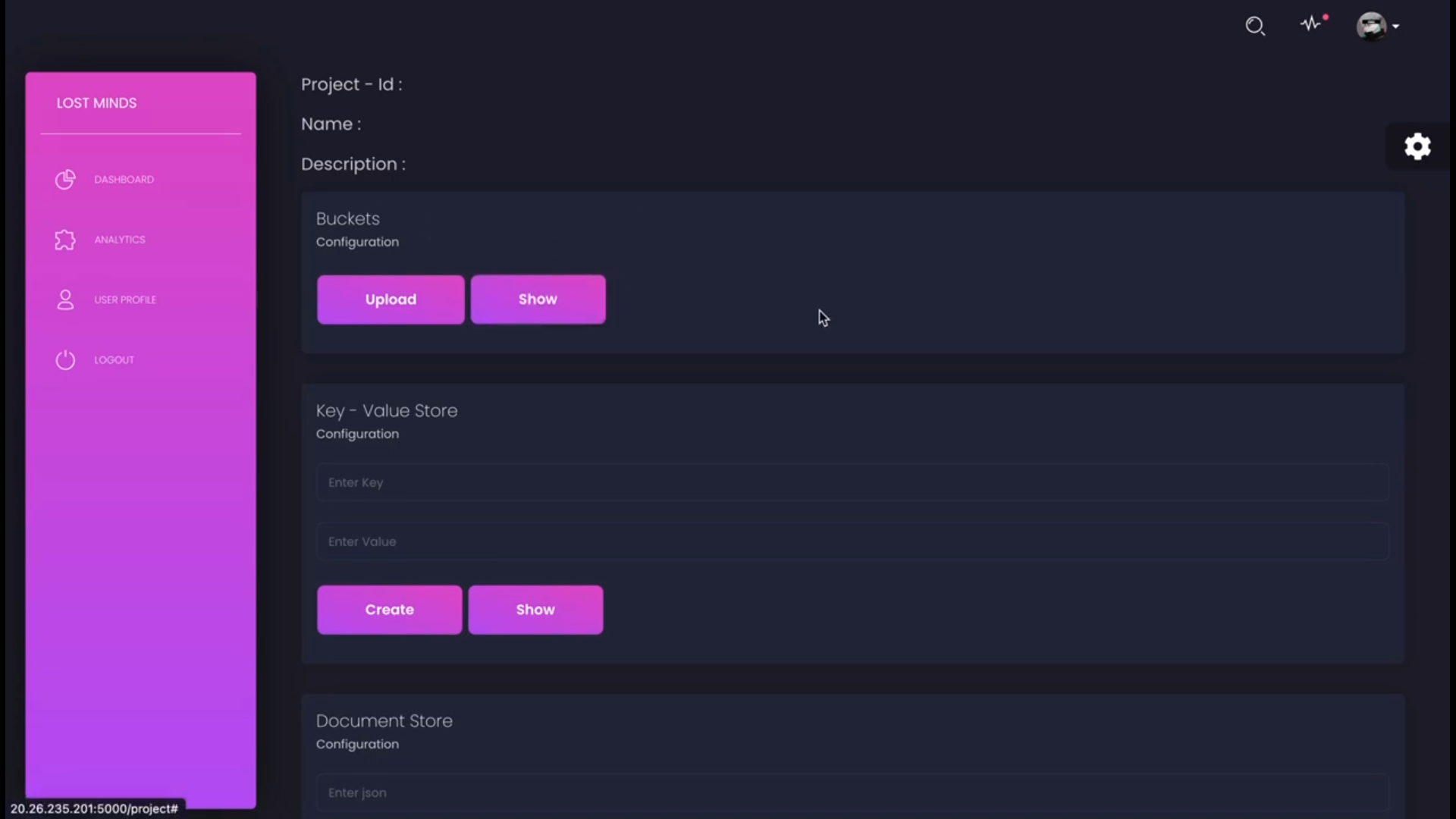
Task: Create a new key-value pair
Action: tap(389, 610)
